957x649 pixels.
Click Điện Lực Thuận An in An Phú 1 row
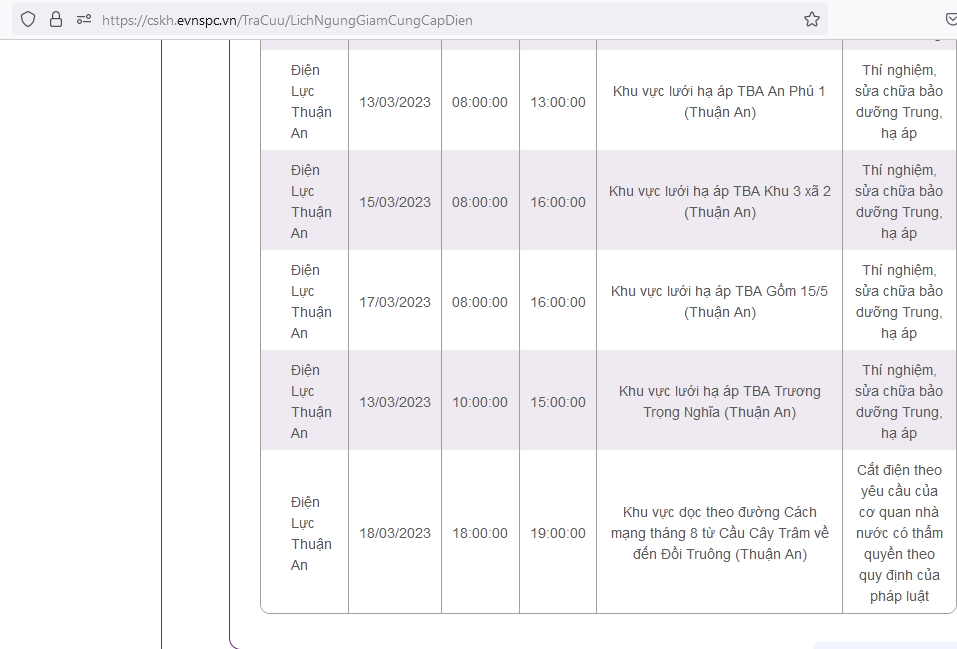(311, 102)
